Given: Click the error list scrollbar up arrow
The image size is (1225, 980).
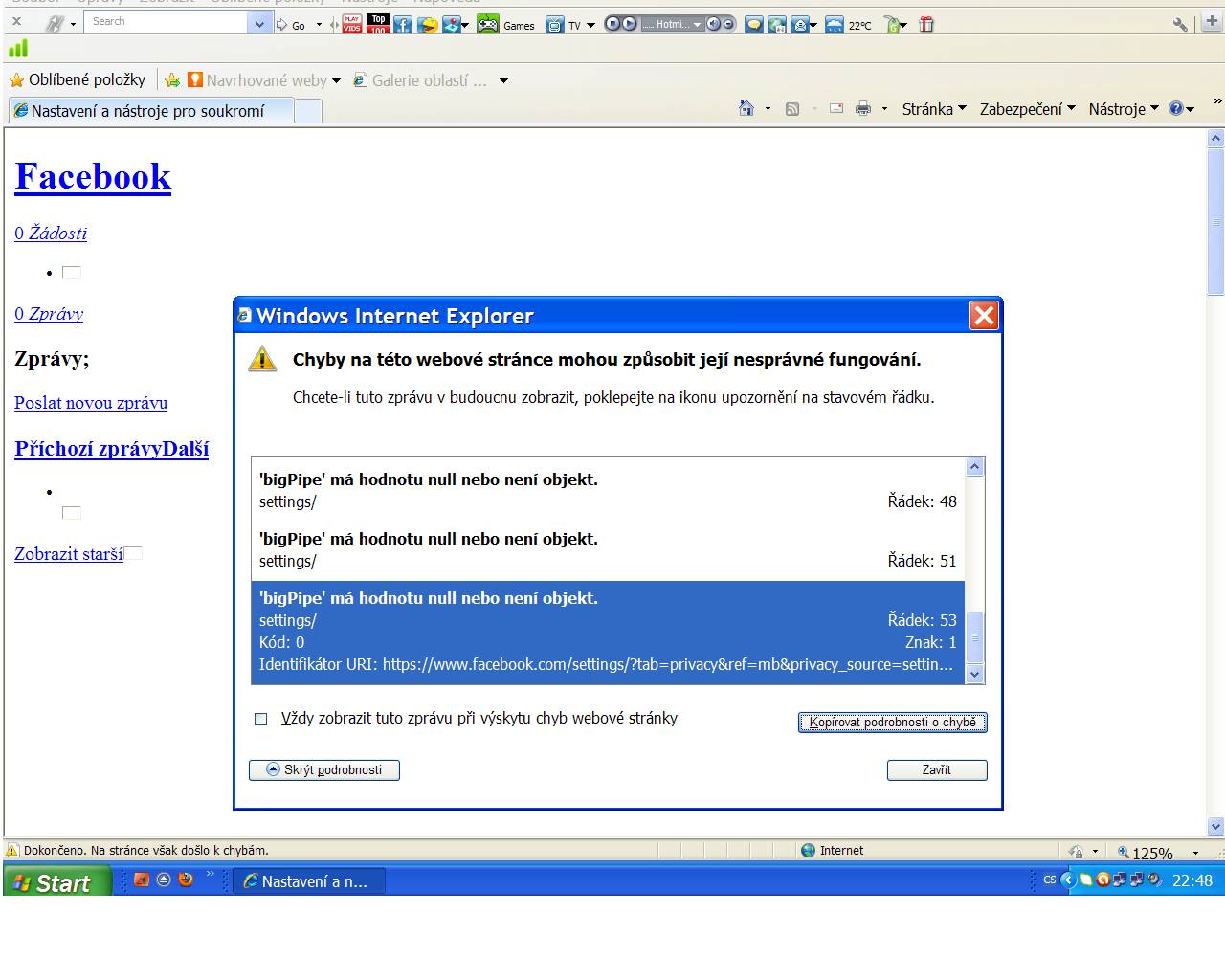Looking at the screenshot, I should 975,467.
